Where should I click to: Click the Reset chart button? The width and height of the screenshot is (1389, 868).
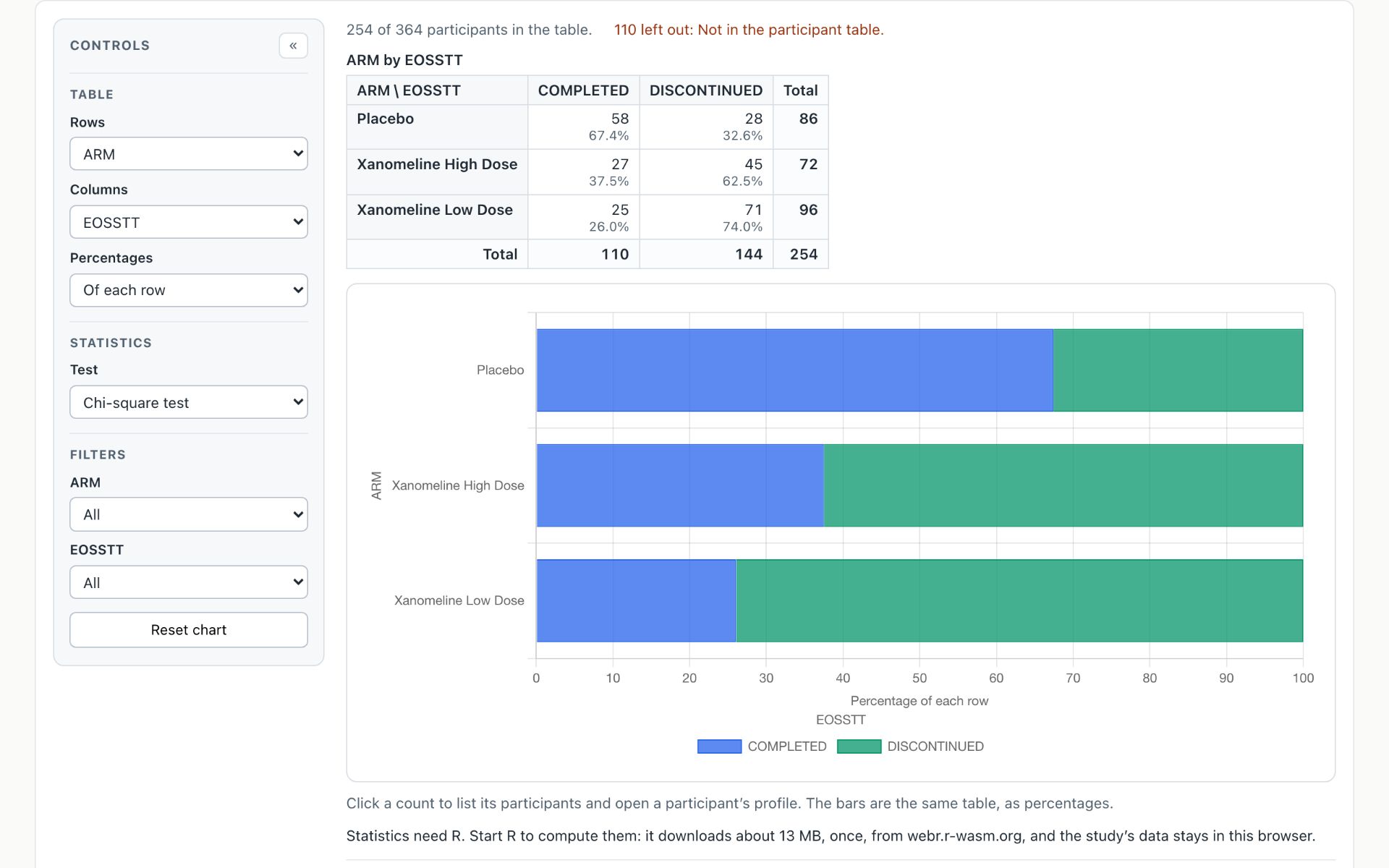coord(189,630)
